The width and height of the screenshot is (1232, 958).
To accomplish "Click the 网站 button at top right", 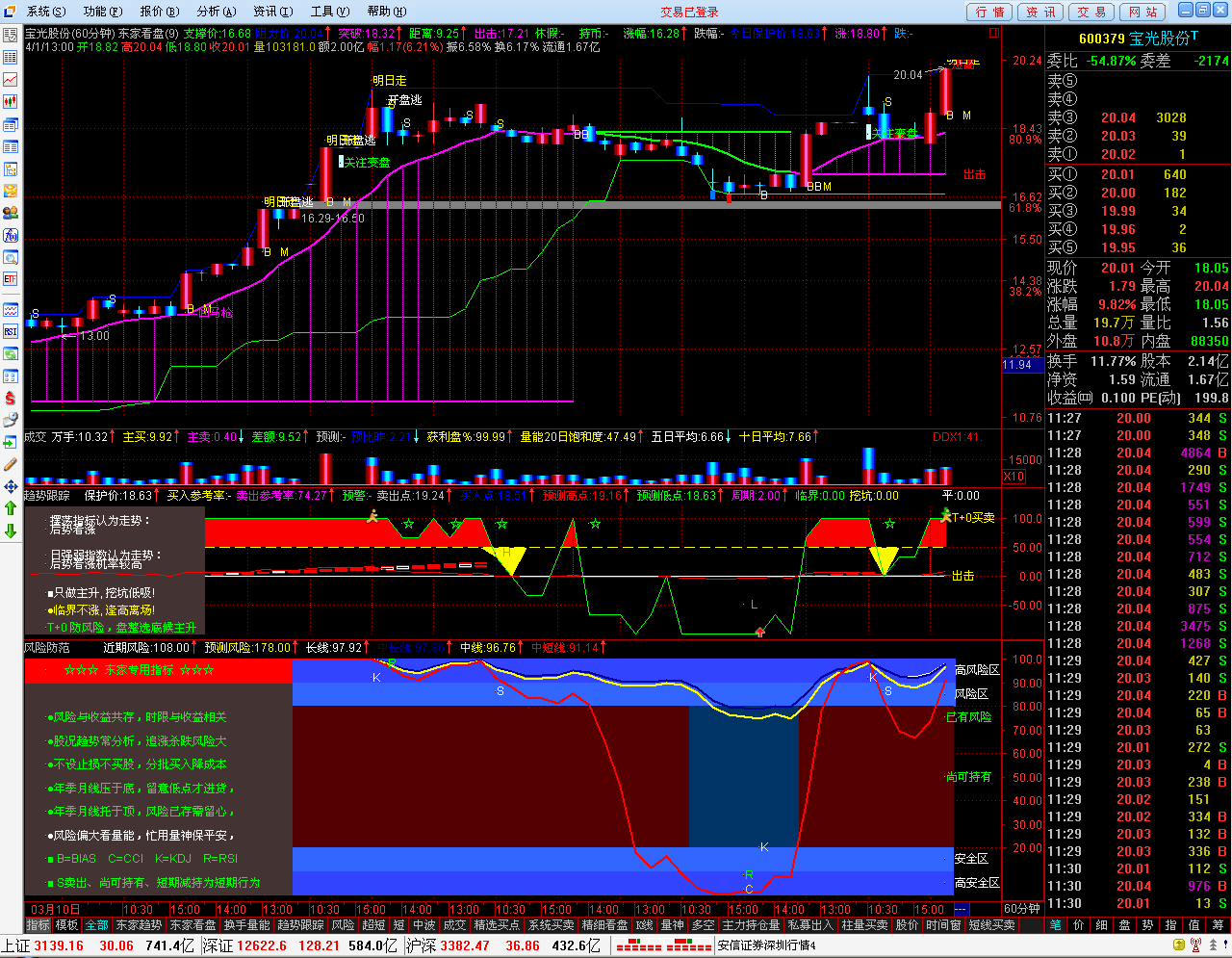I will click(1142, 12).
